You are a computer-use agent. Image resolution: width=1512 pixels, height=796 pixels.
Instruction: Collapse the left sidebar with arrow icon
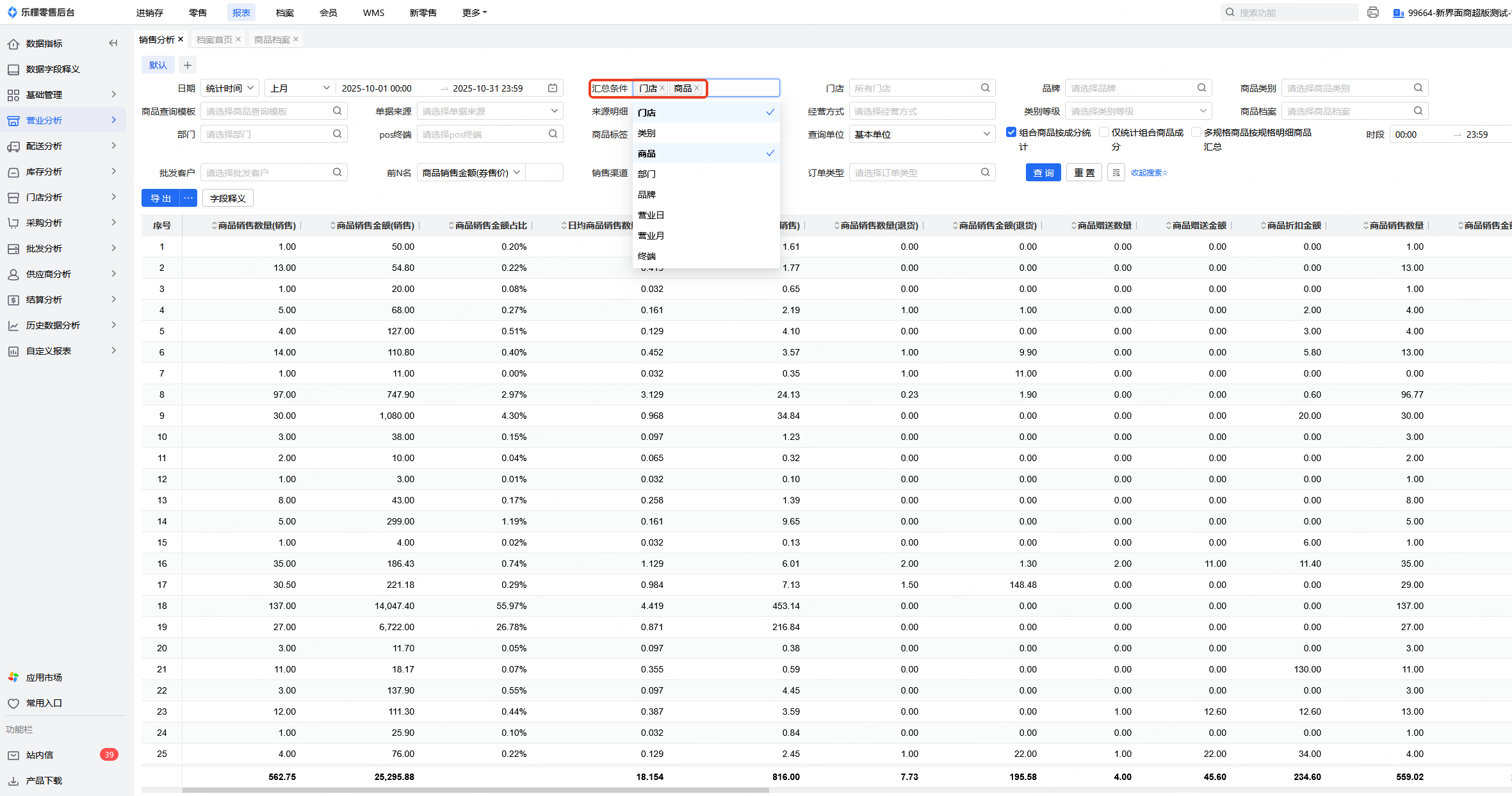click(x=113, y=43)
